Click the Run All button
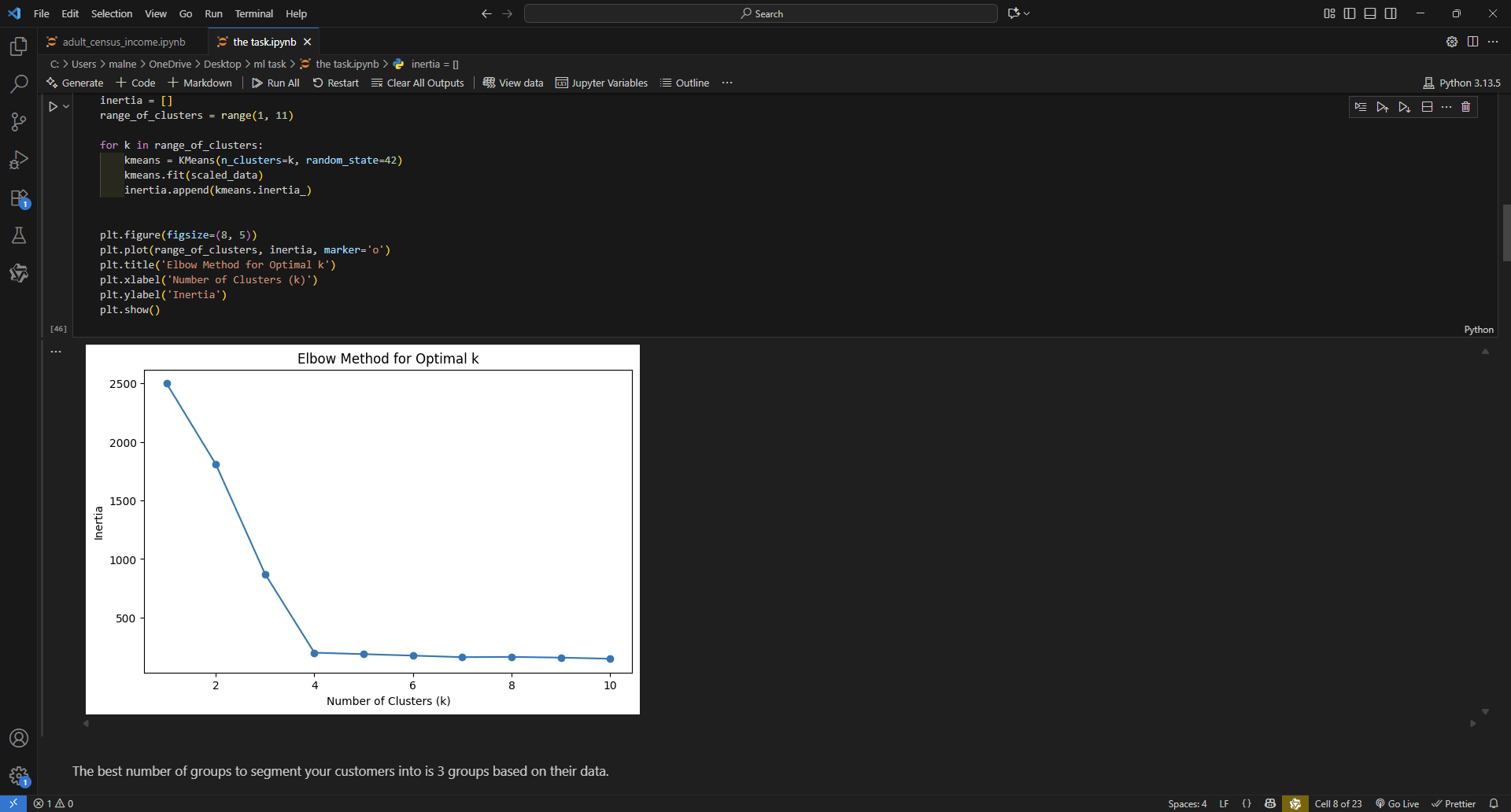 [x=275, y=83]
